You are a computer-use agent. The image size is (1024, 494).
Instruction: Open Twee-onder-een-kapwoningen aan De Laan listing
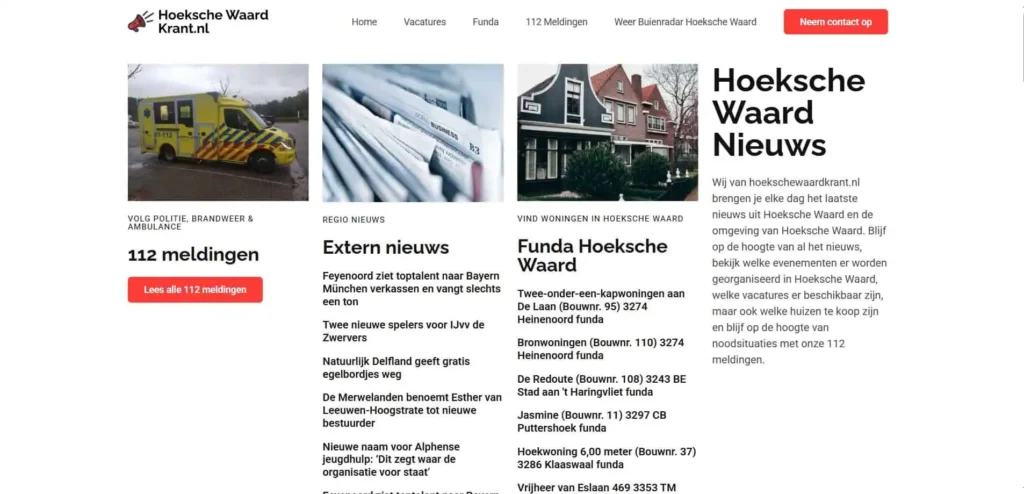601,306
